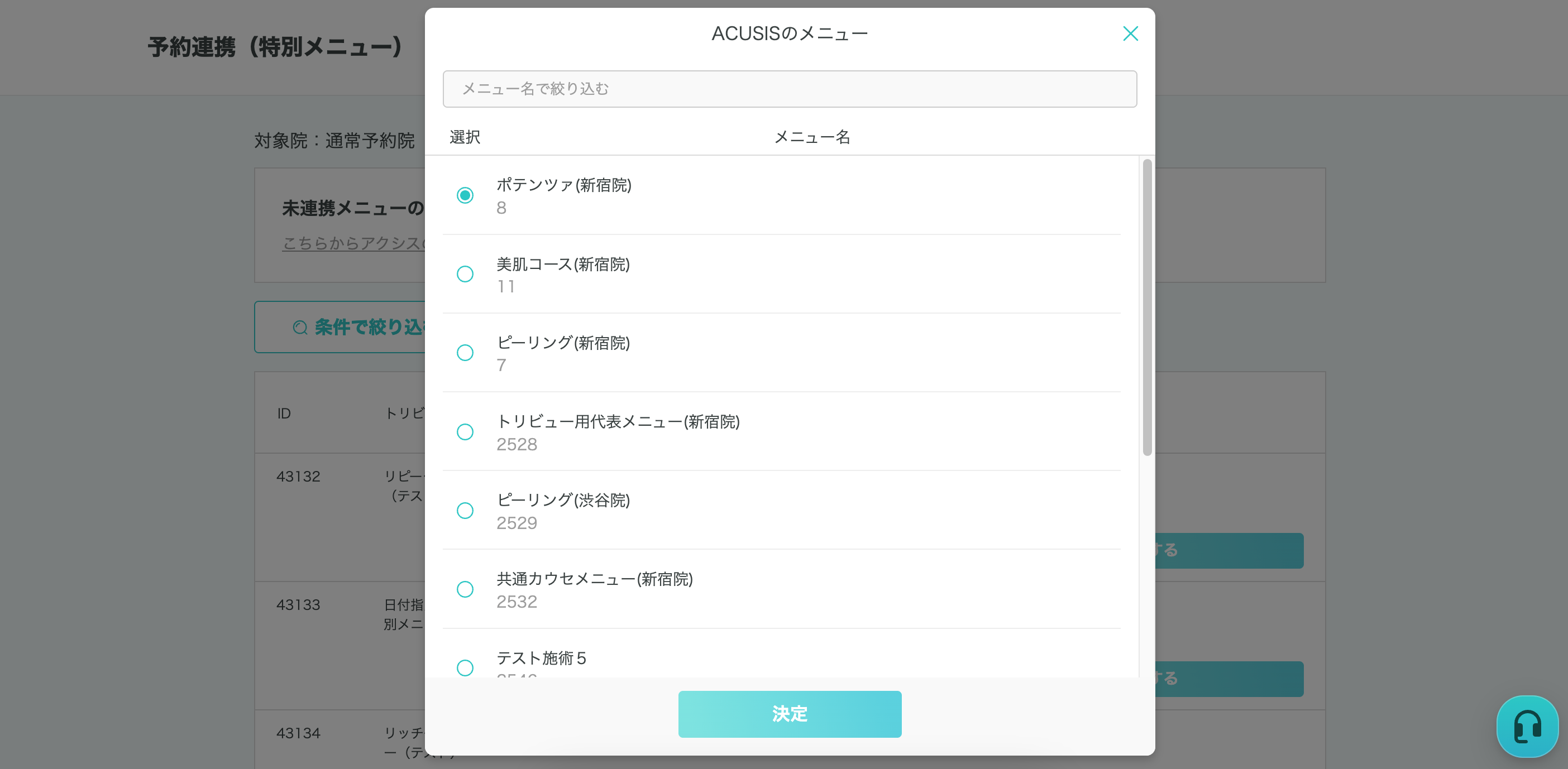Close the ACUSIS menu dialog

pos(1130,33)
